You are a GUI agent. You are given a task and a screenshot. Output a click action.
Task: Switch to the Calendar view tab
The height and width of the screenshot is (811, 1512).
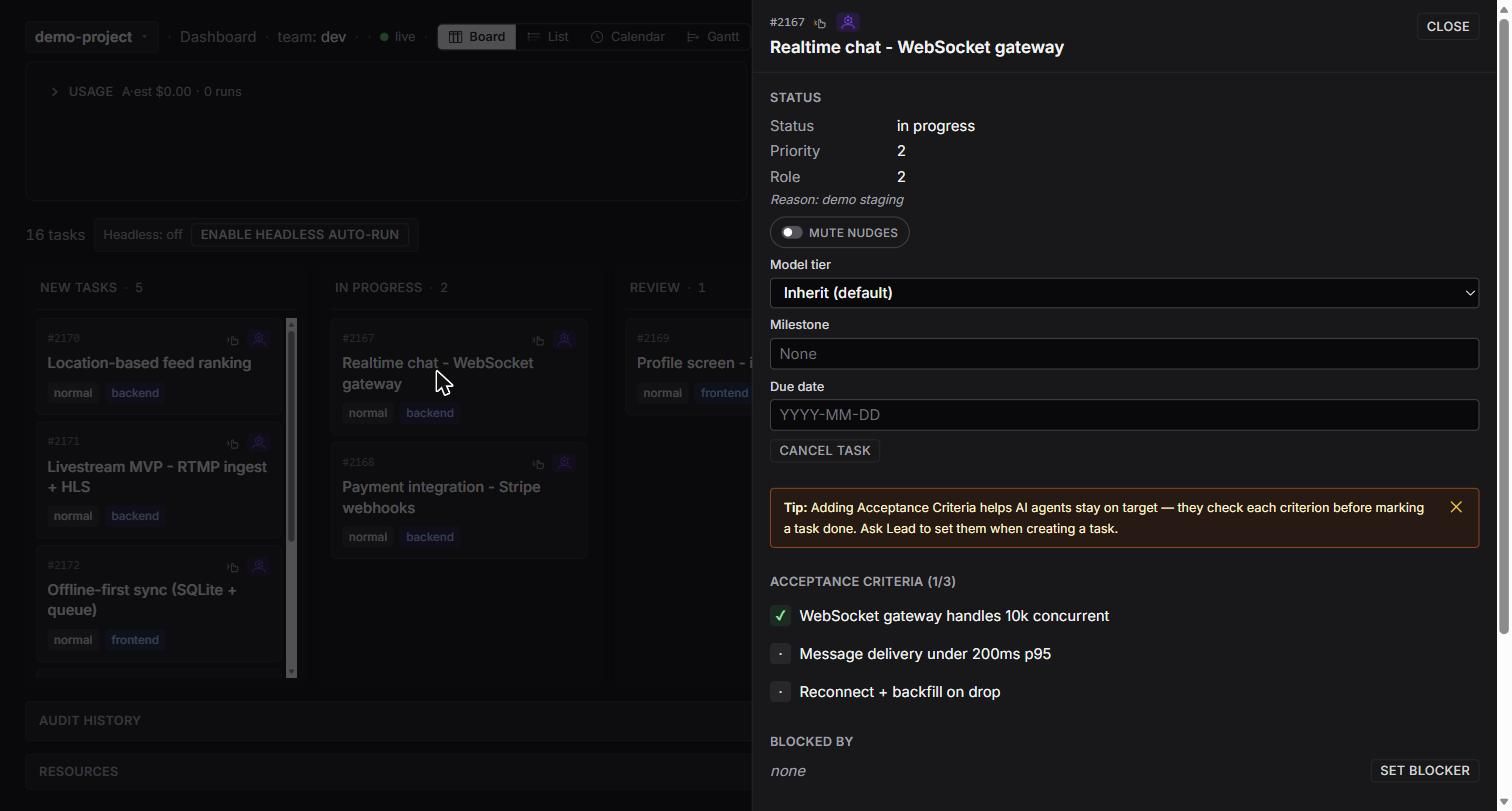(627, 37)
